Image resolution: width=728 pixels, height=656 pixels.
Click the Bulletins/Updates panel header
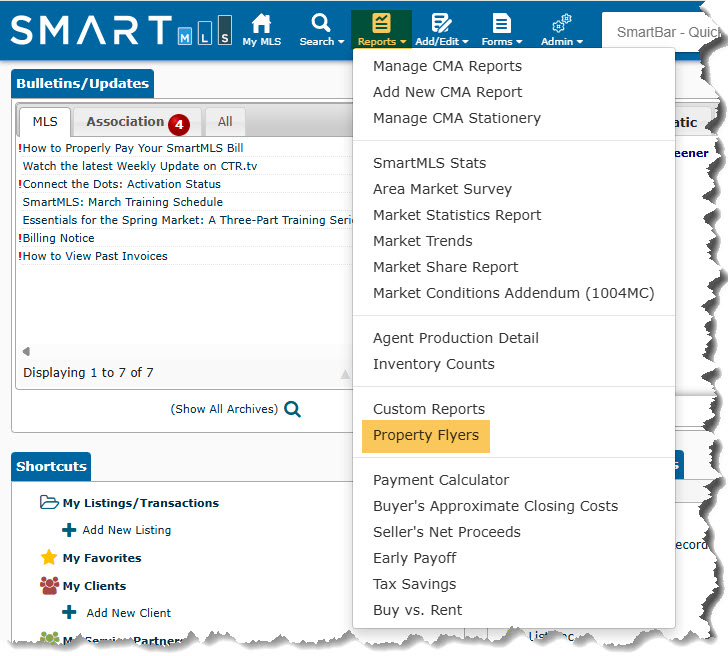[83, 84]
